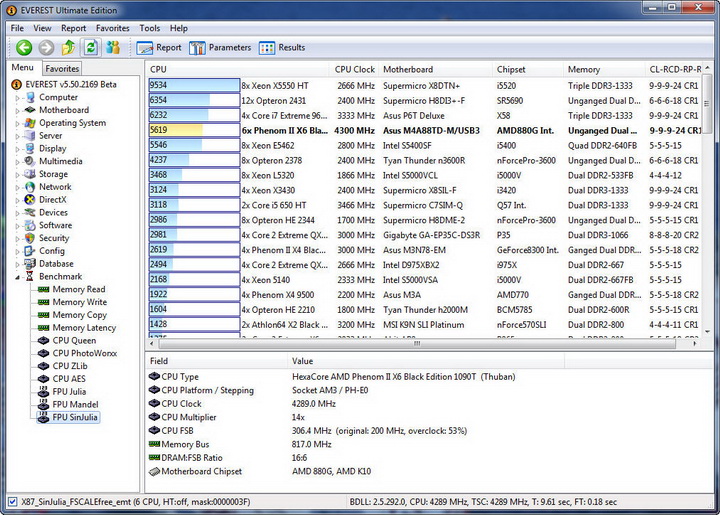The height and width of the screenshot is (515, 720).
Task: Open the Results toolbar button
Action: point(282,47)
